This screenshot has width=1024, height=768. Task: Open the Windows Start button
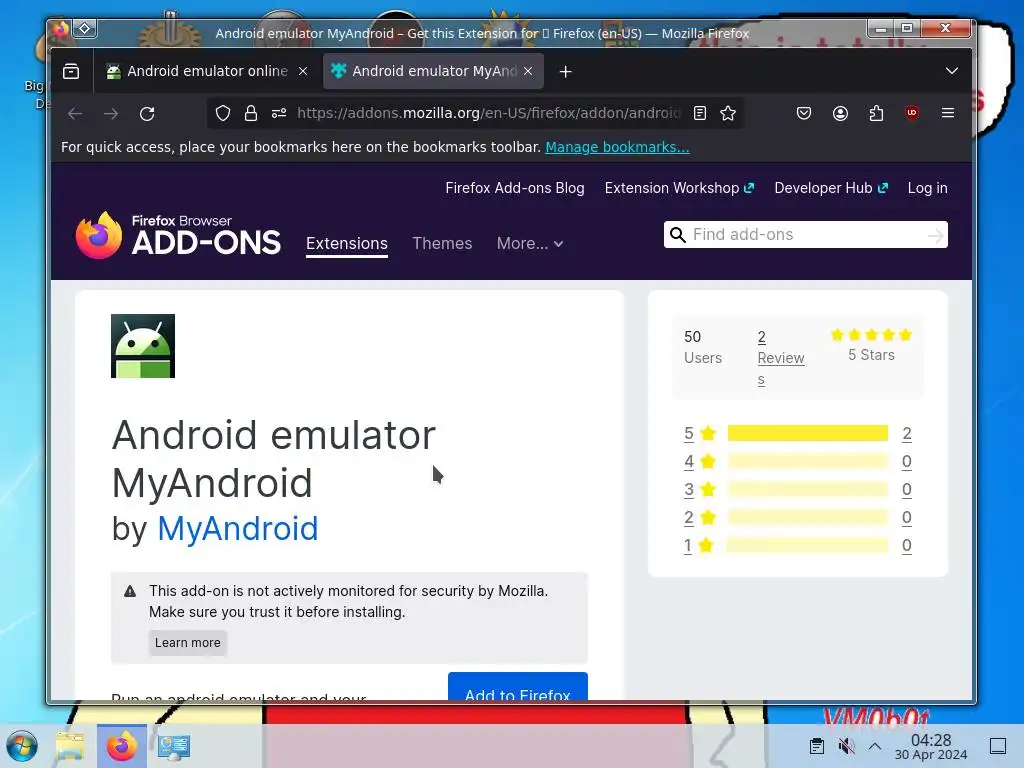[x=22, y=746]
